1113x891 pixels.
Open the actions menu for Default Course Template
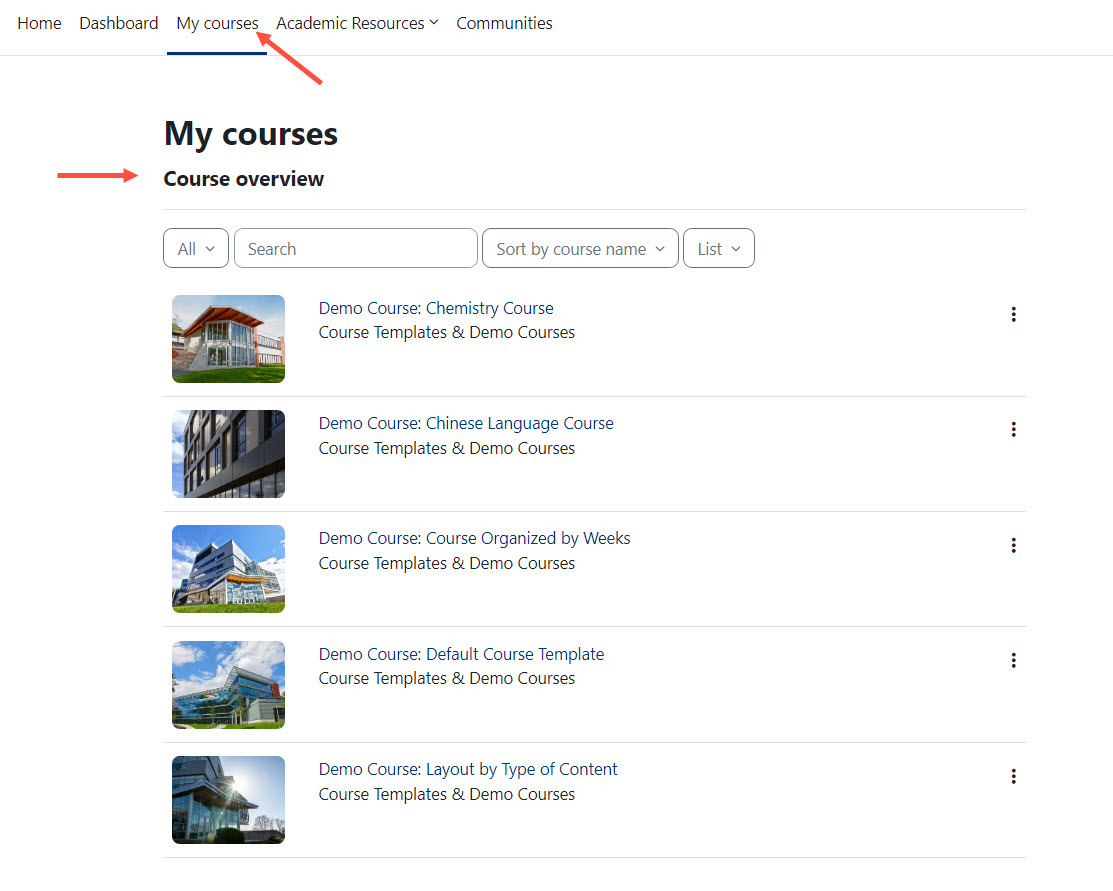[1013, 660]
